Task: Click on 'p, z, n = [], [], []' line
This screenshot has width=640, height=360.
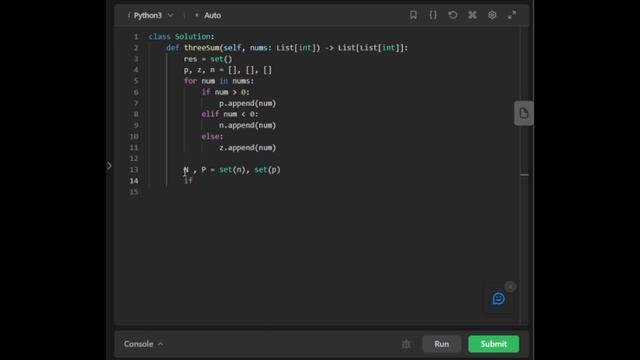Action: [228, 70]
